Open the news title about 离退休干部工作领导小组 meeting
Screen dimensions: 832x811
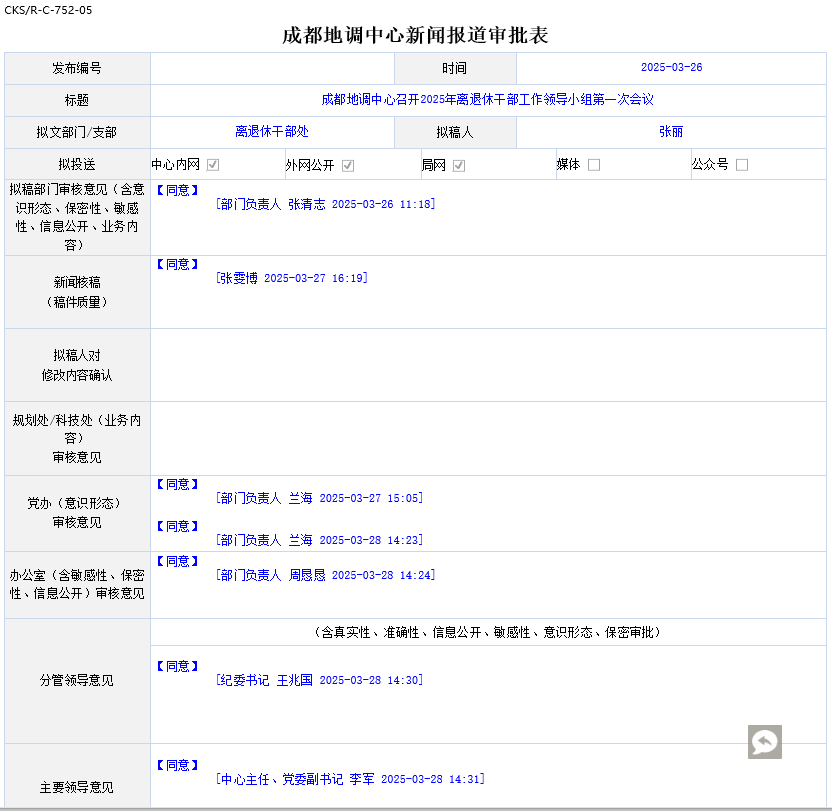pos(487,100)
